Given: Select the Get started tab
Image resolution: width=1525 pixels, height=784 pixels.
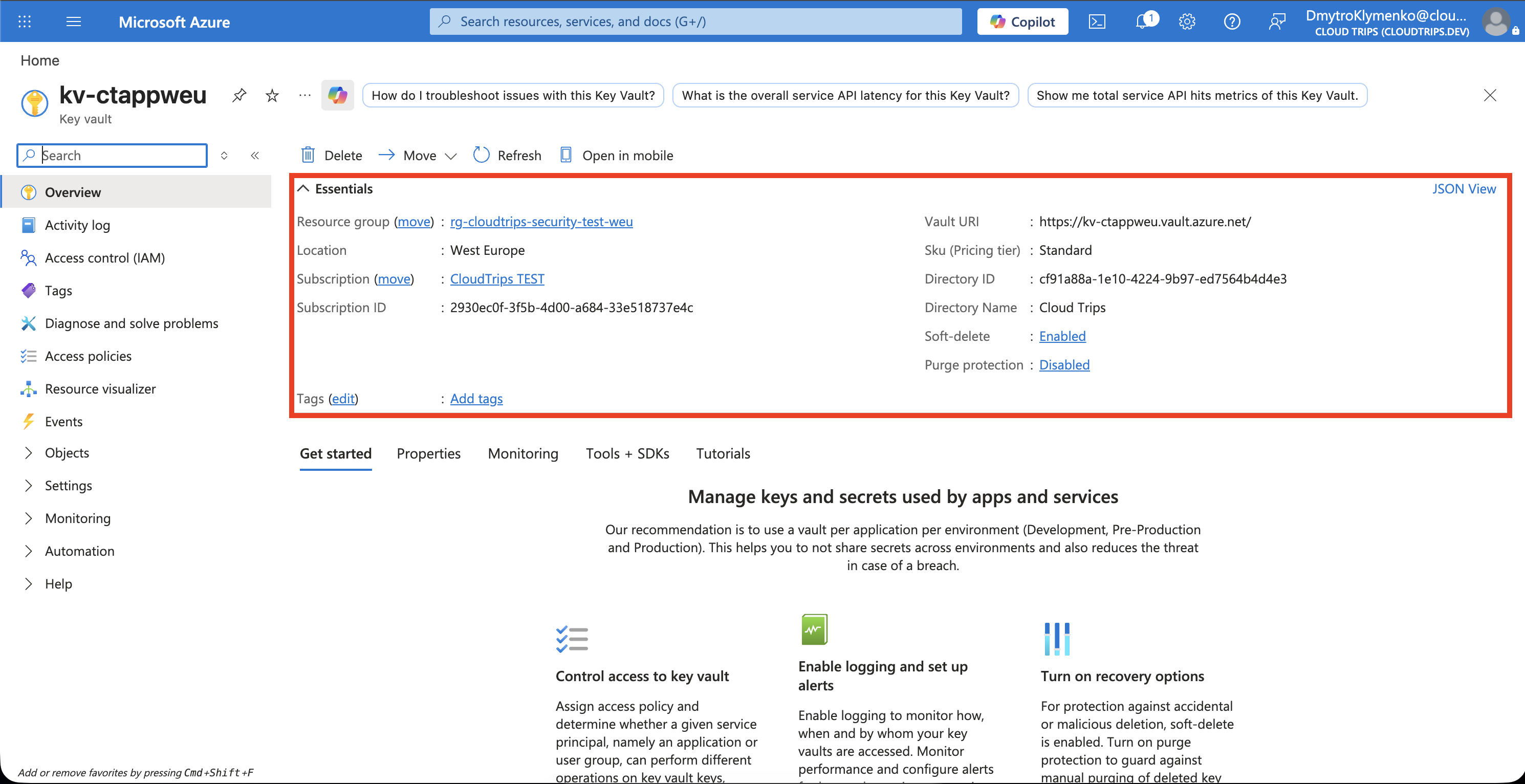Looking at the screenshot, I should (336, 453).
